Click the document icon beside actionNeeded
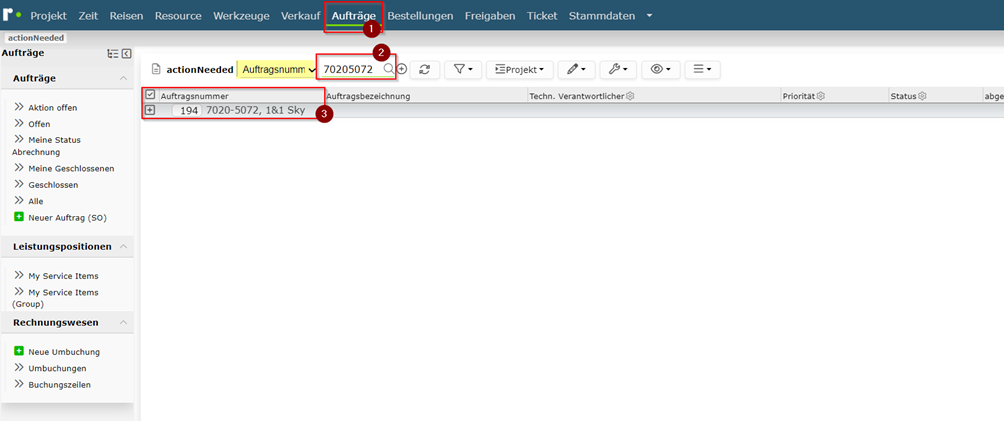 (x=156, y=69)
